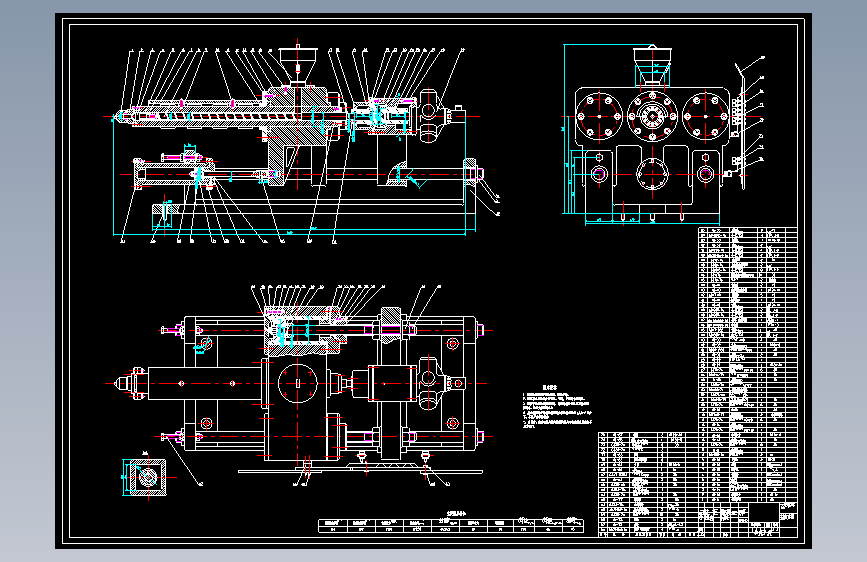Select the nozzle tip in the top plan view
The height and width of the screenshot is (562, 867).
[123, 383]
